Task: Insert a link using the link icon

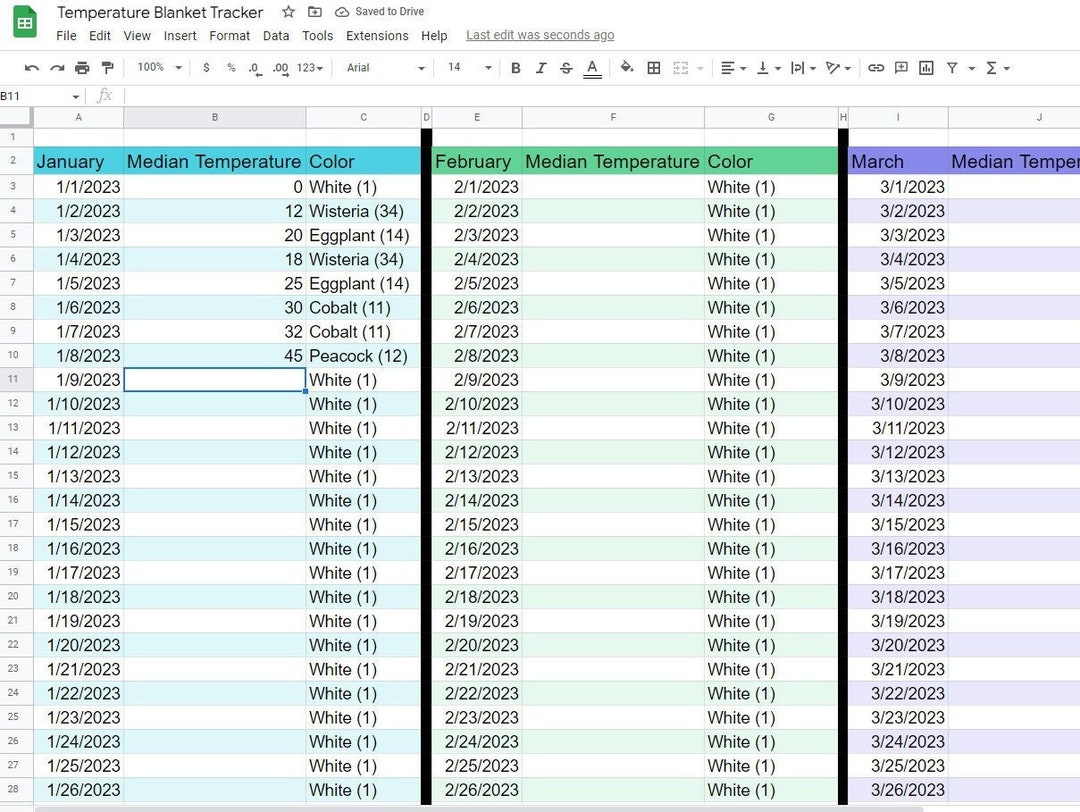Action: (x=877, y=68)
